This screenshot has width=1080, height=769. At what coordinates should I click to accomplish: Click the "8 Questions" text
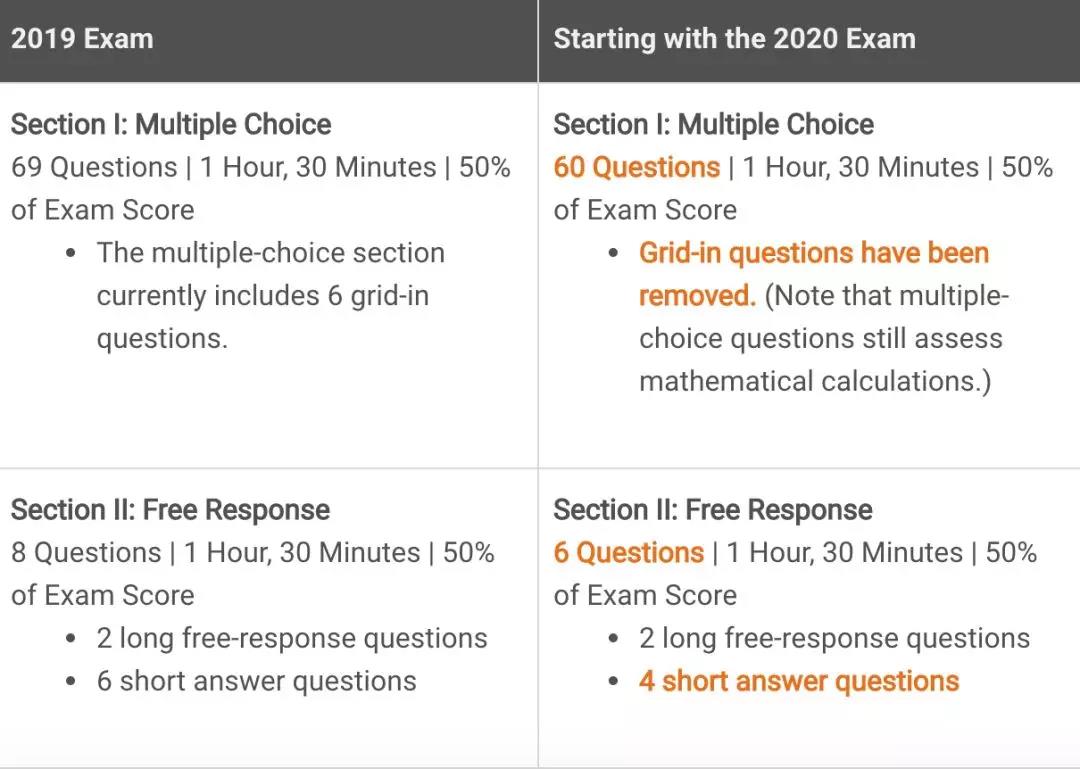(86, 553)
